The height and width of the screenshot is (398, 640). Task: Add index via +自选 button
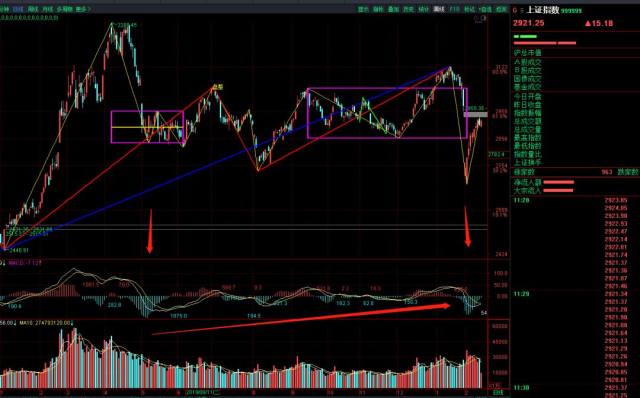tap(485, 9)
